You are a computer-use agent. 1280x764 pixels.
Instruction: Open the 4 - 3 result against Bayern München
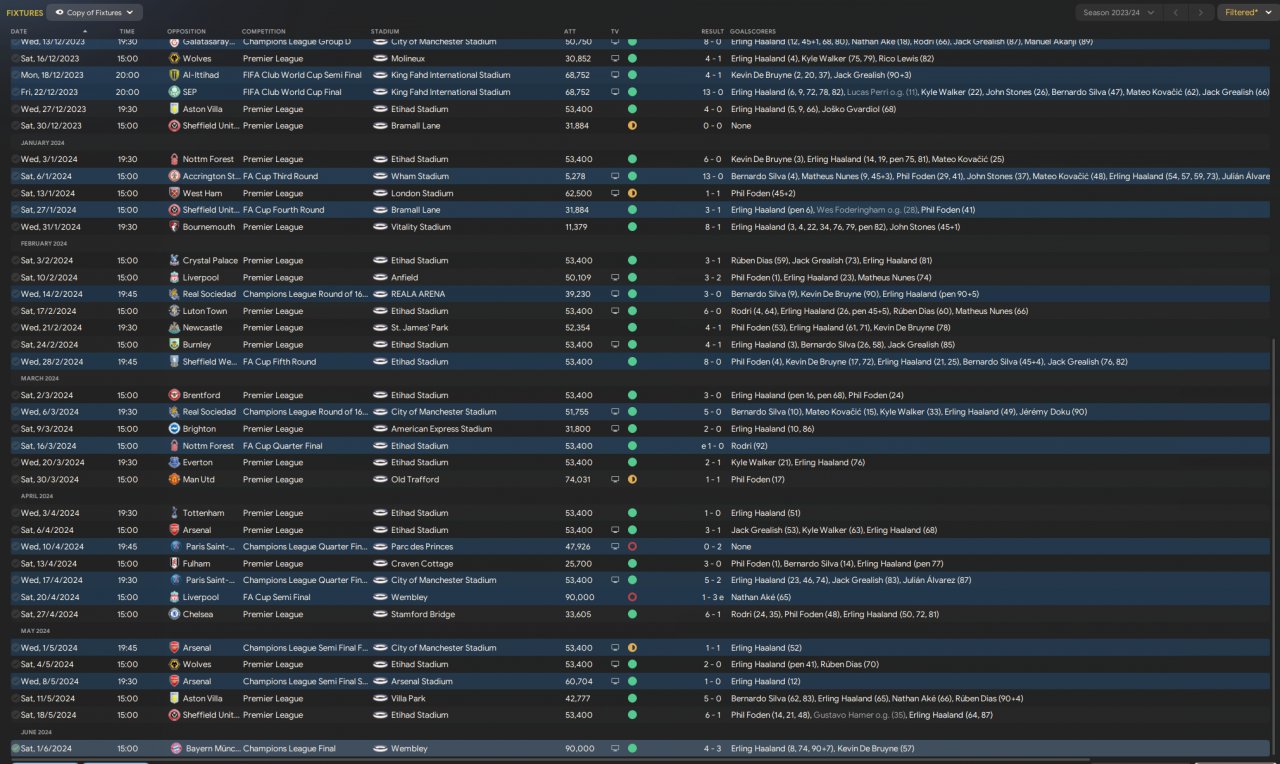[712, 748]
